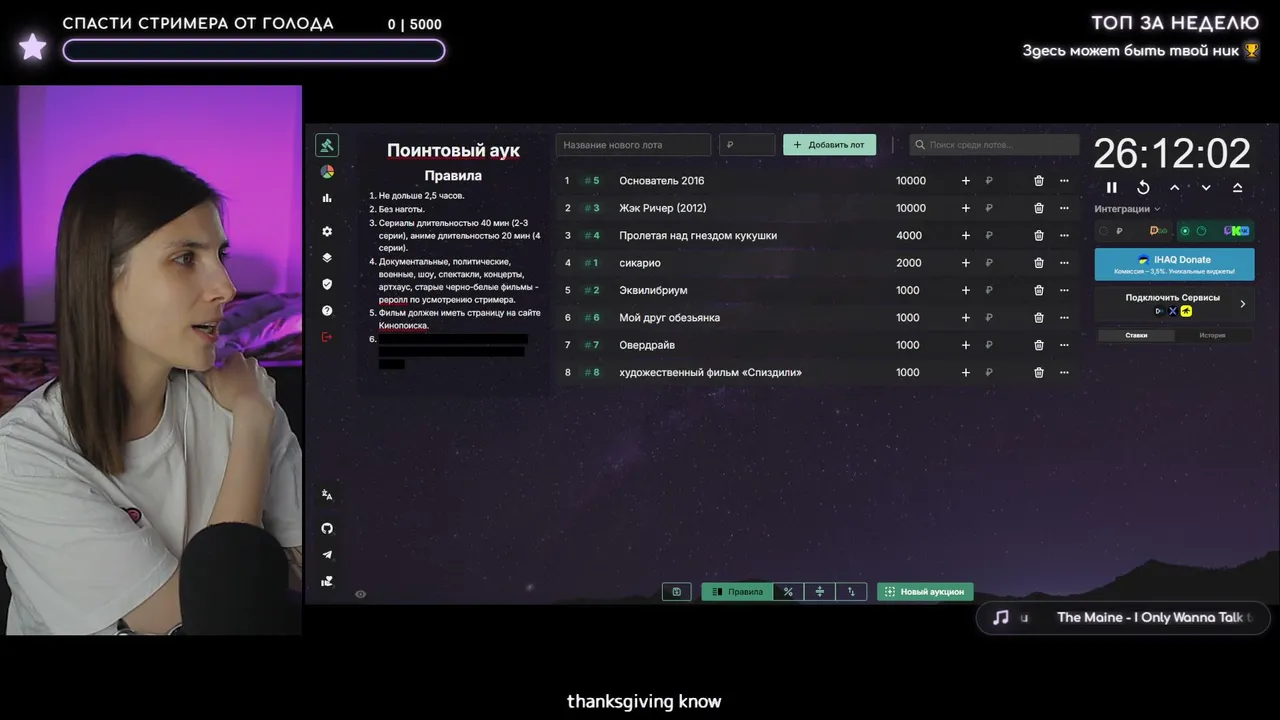Open the settings gear in sidebar
Screen dimensions: 1280x720
[x=327, y=231]
